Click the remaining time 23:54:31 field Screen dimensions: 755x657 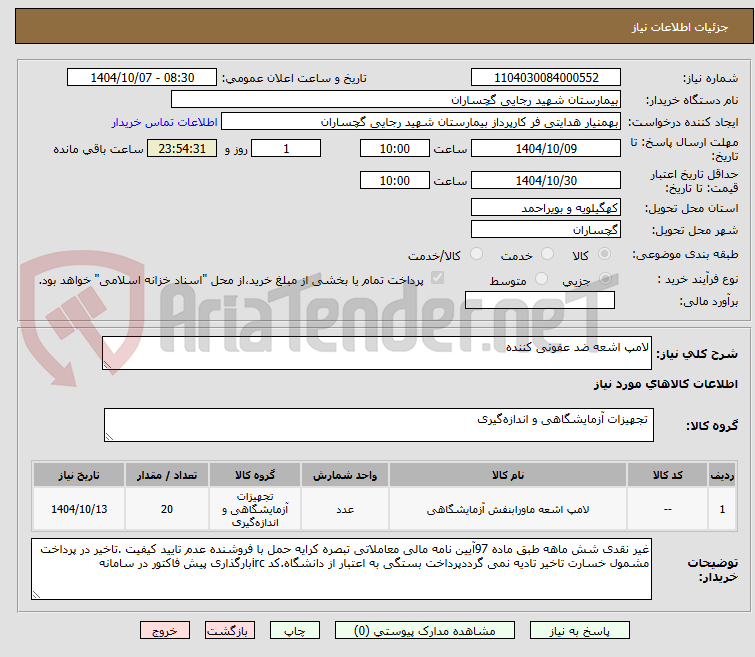182,148
